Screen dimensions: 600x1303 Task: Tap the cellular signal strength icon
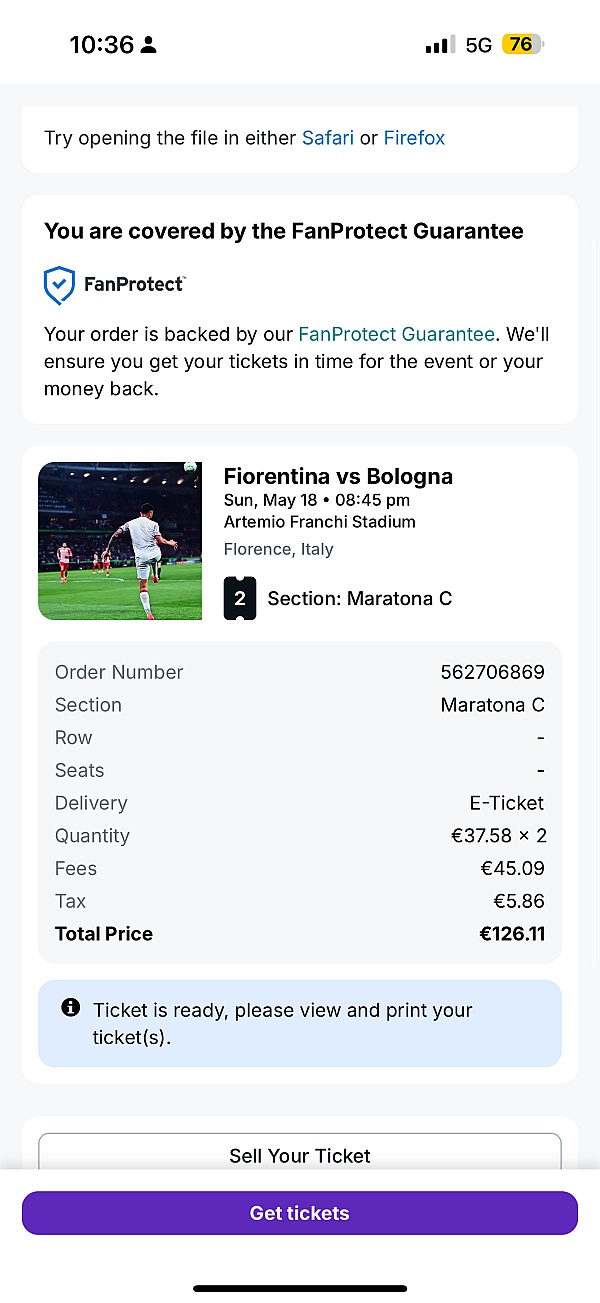click(x=439, y=45)
